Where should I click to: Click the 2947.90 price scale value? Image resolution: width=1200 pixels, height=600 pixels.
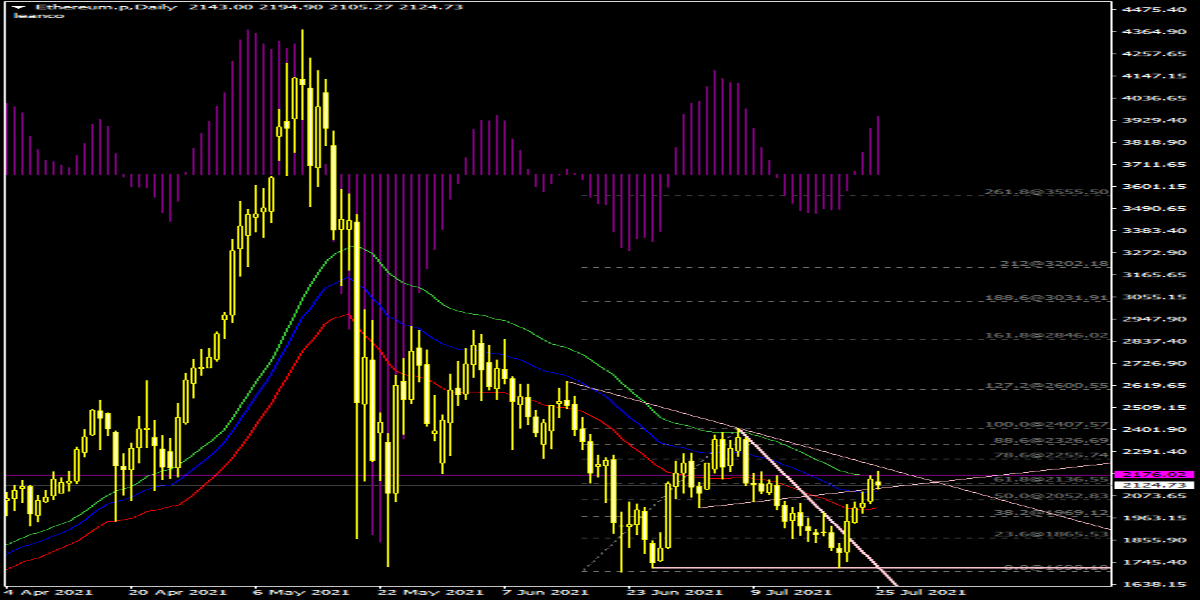tap(1154, 320)
